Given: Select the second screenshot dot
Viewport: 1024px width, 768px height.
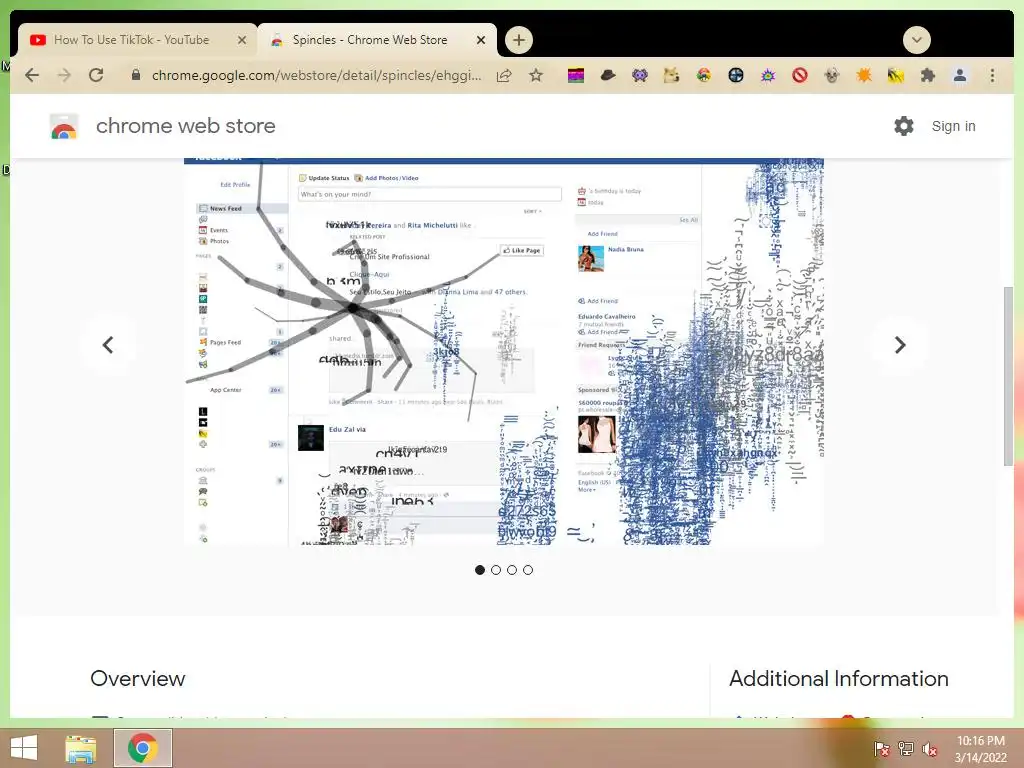Looking at the screenshot, I should pyautogui.click(x=496, y=570).
